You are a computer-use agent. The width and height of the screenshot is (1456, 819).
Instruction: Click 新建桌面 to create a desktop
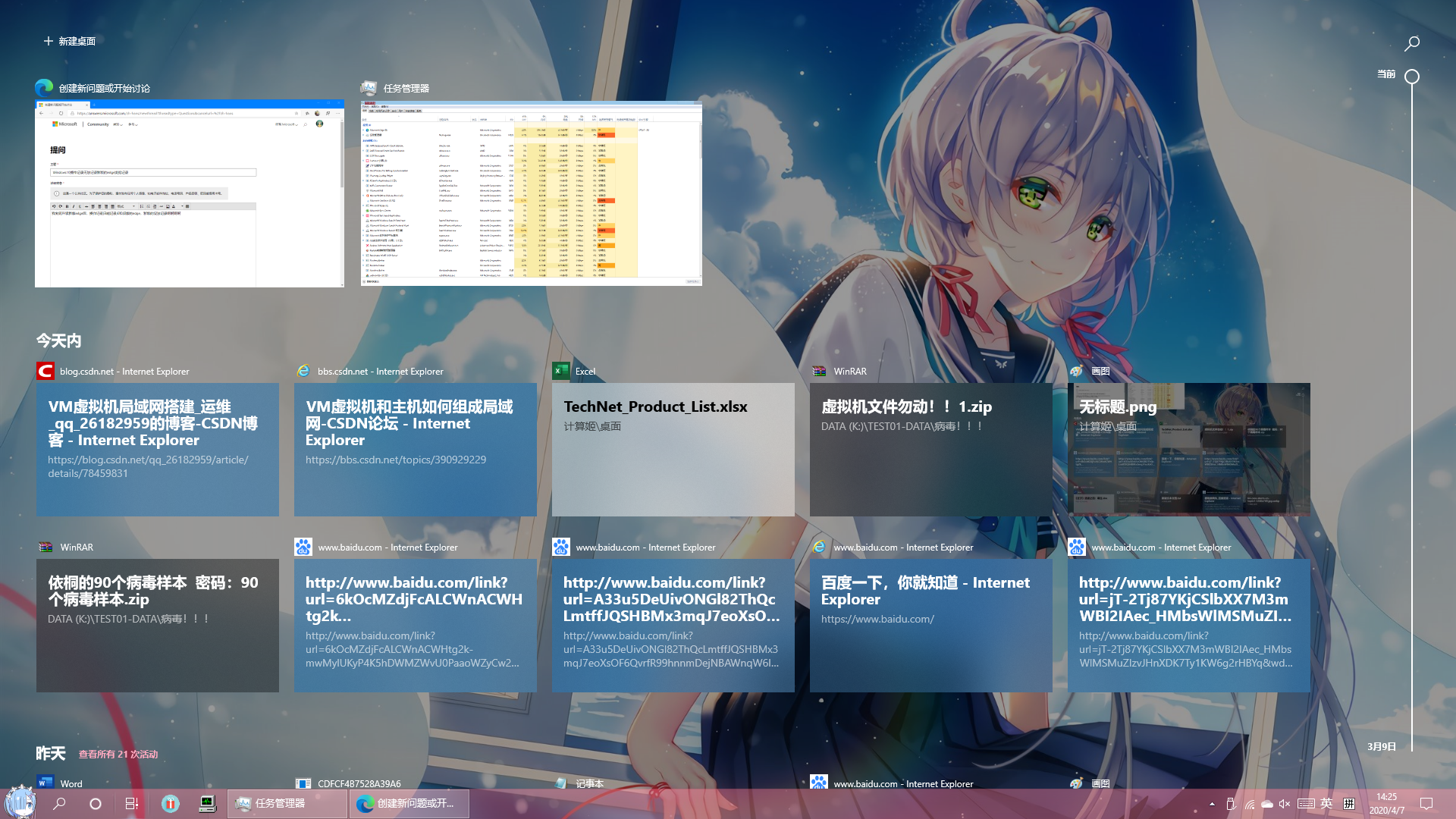(x=70, y=41)
